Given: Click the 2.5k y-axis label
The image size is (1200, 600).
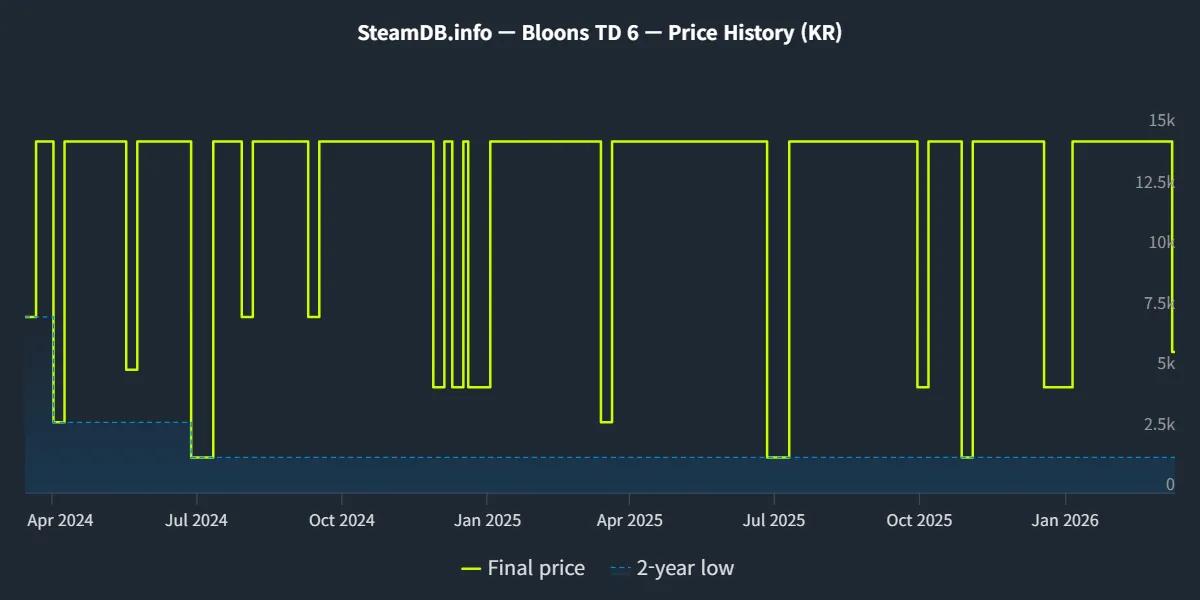Looking at the screenshot, I should [x=1158, y=424].
